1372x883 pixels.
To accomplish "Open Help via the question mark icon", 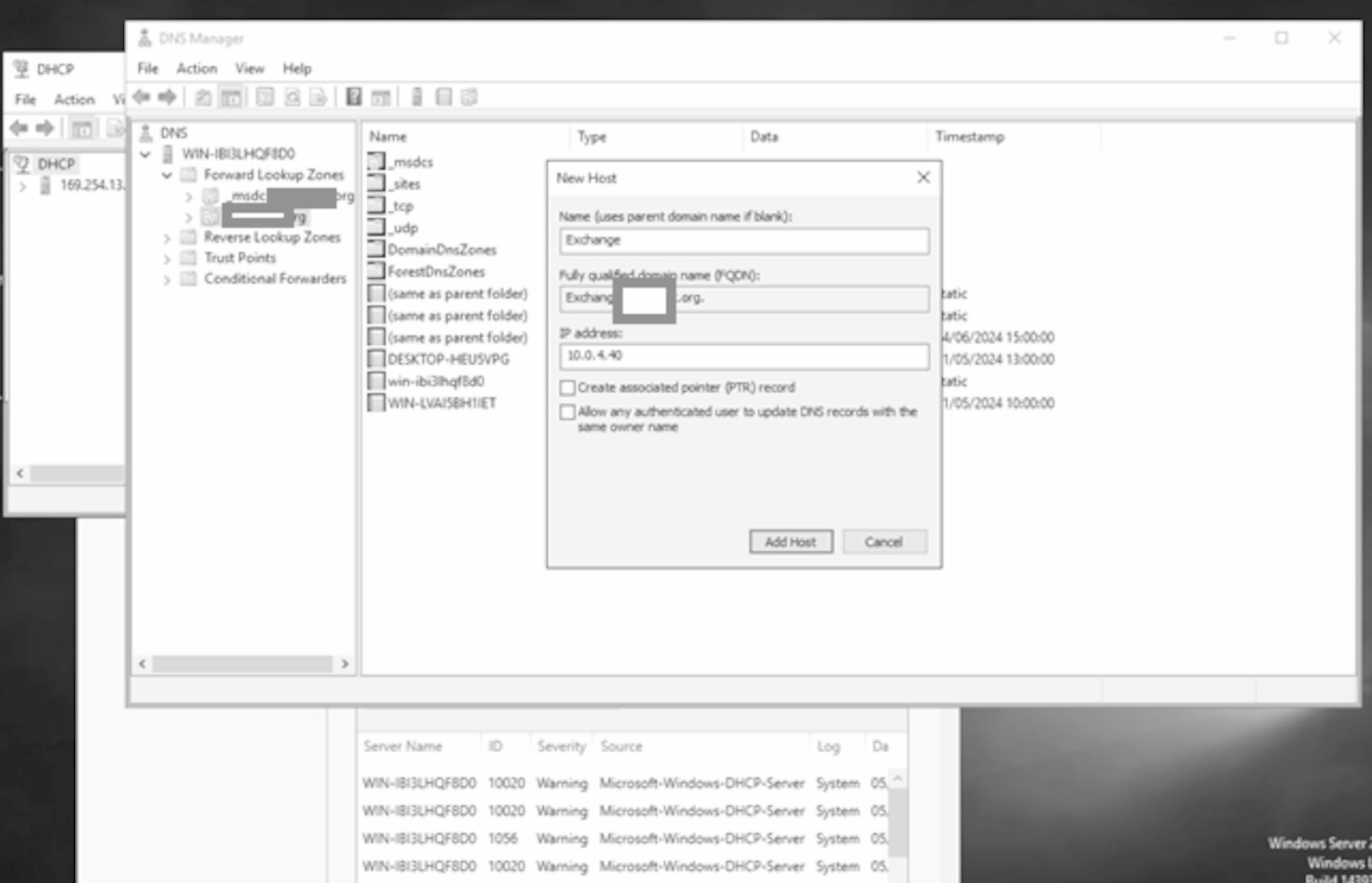I will click(x=353, y=97).
